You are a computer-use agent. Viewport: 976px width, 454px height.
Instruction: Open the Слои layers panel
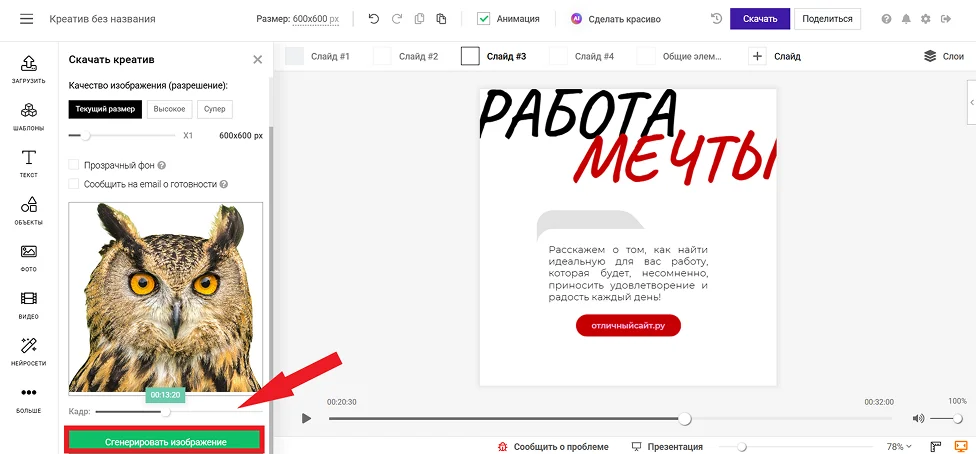click(x=944, y=56)
